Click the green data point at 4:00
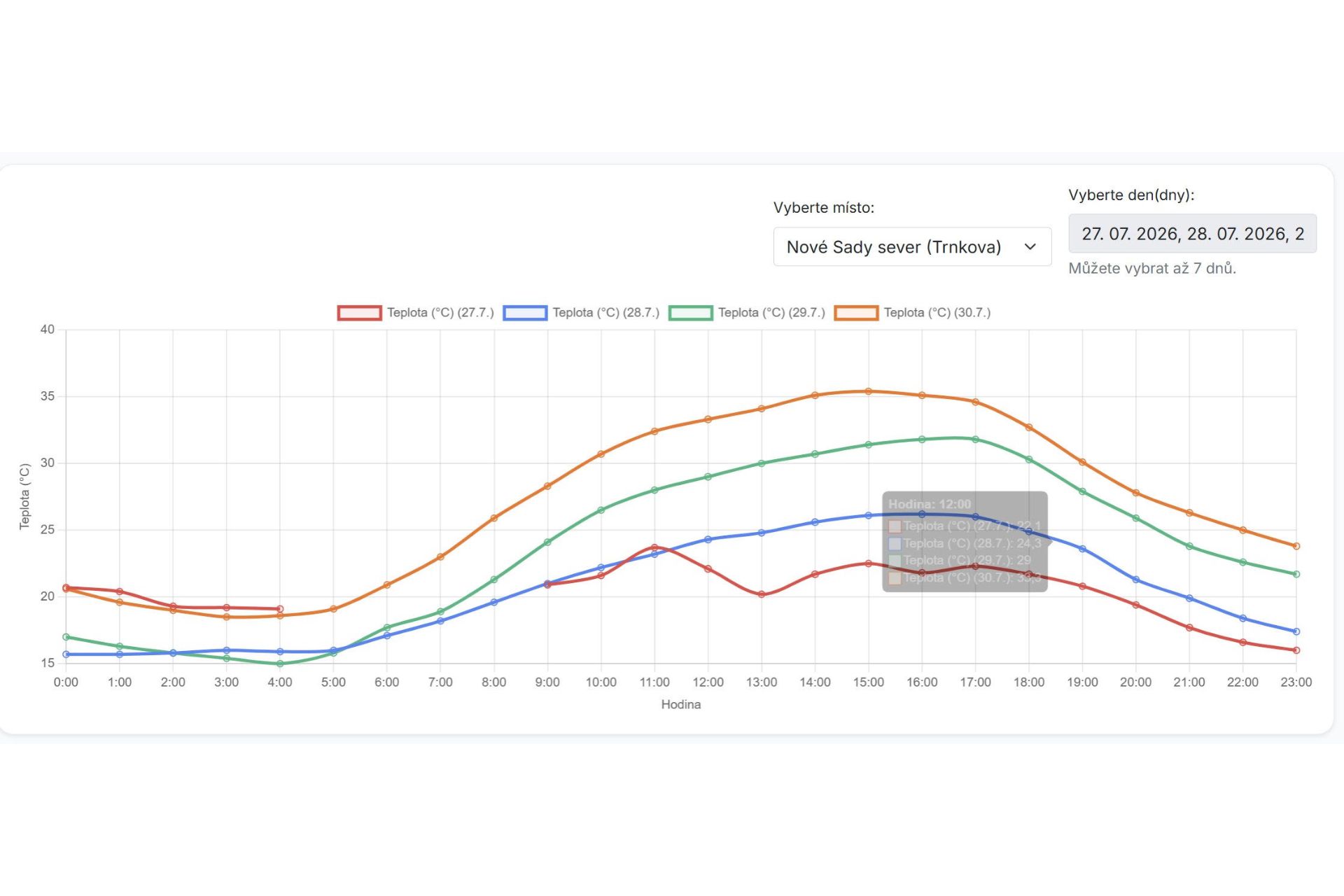Screen dimensions: 1344x896 280,664
